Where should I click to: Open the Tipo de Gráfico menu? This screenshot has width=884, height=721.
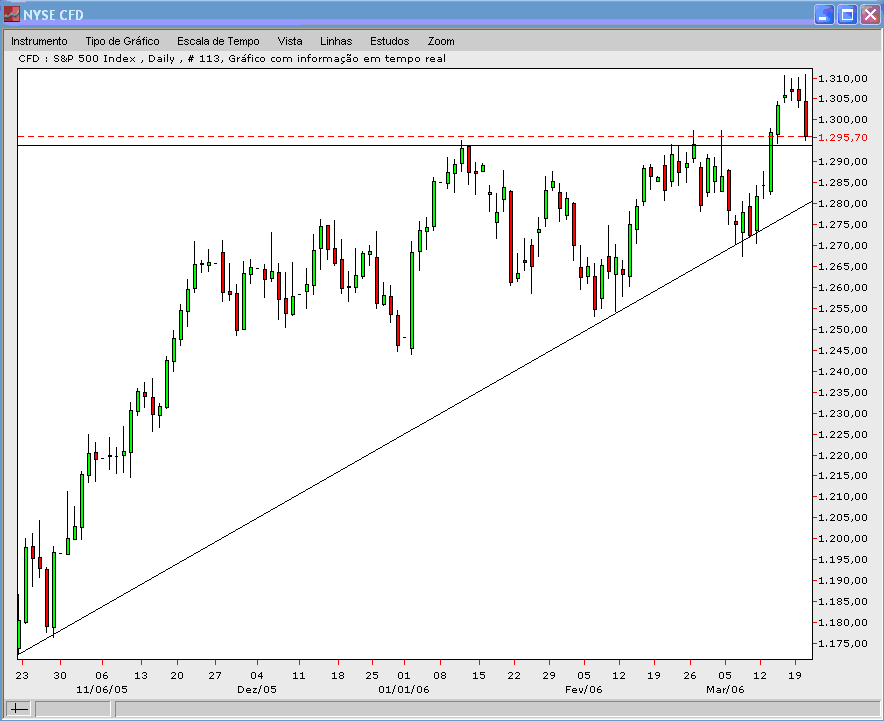(122, 41)
